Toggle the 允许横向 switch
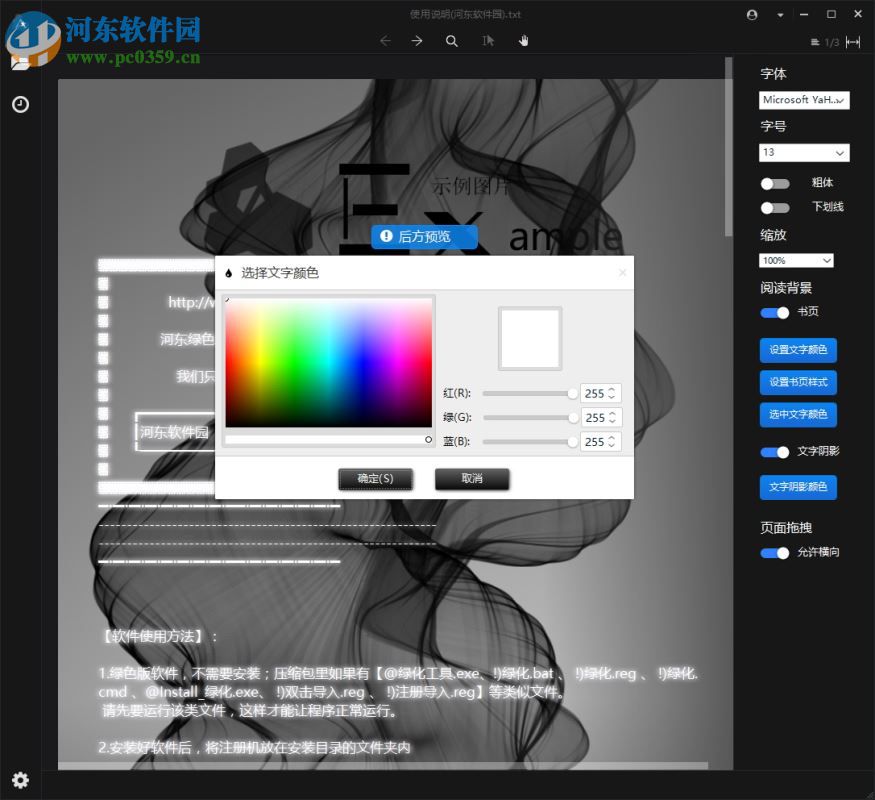The width and height of the screenshot is (875, 800). tap(775, 553)
